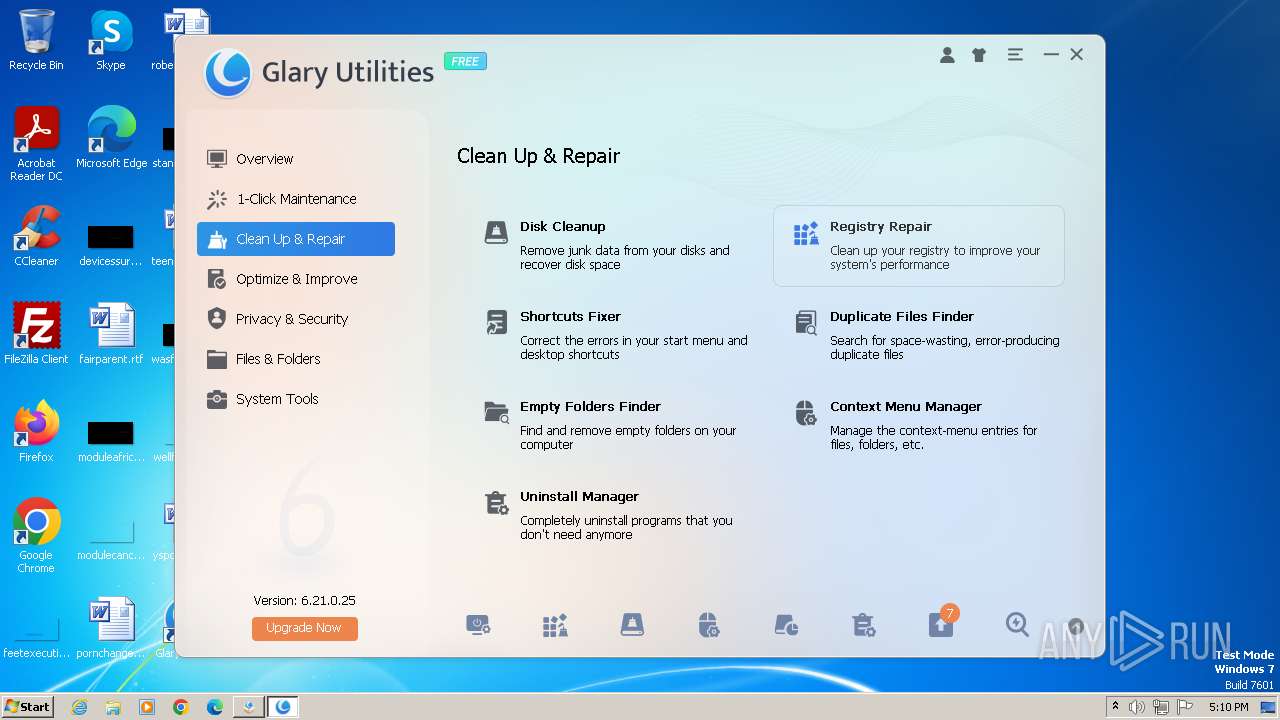Image resolution: width=1280 pixels, height=720 pixels.
Task: Open the Windows Start menu
Action: 28,706
